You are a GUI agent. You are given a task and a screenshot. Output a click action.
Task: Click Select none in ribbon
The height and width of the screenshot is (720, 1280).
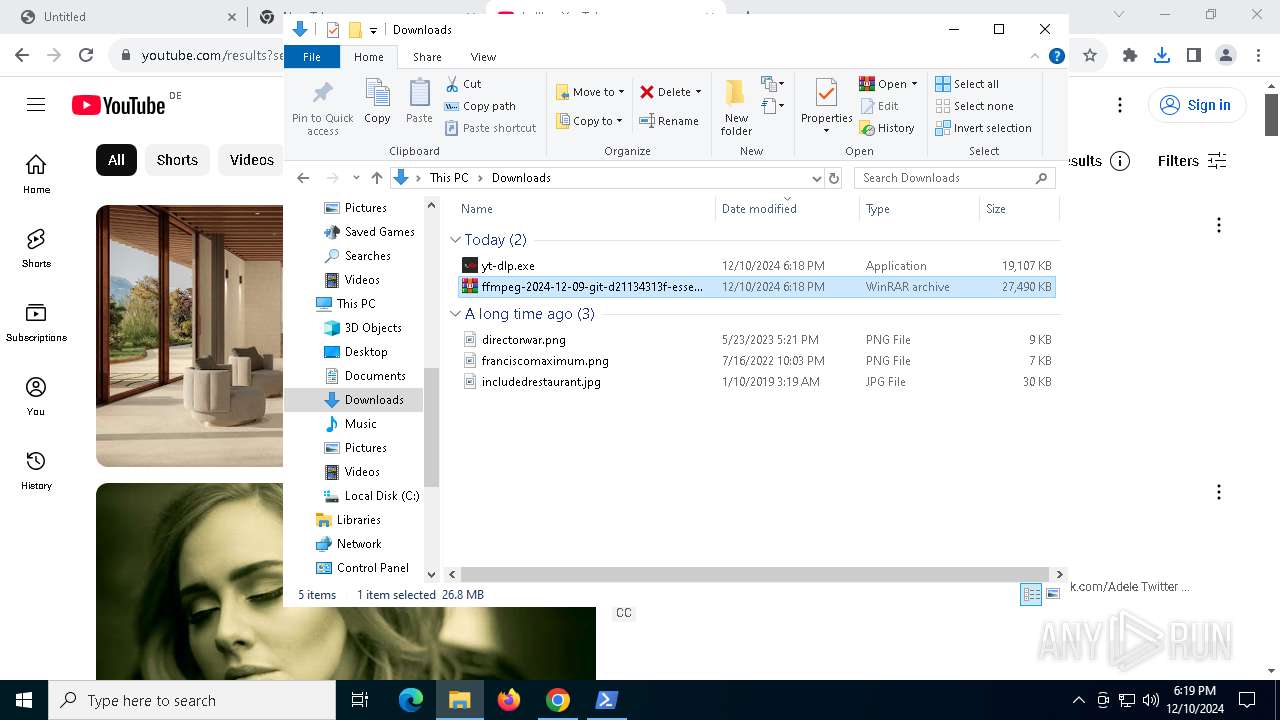(974, 106)
